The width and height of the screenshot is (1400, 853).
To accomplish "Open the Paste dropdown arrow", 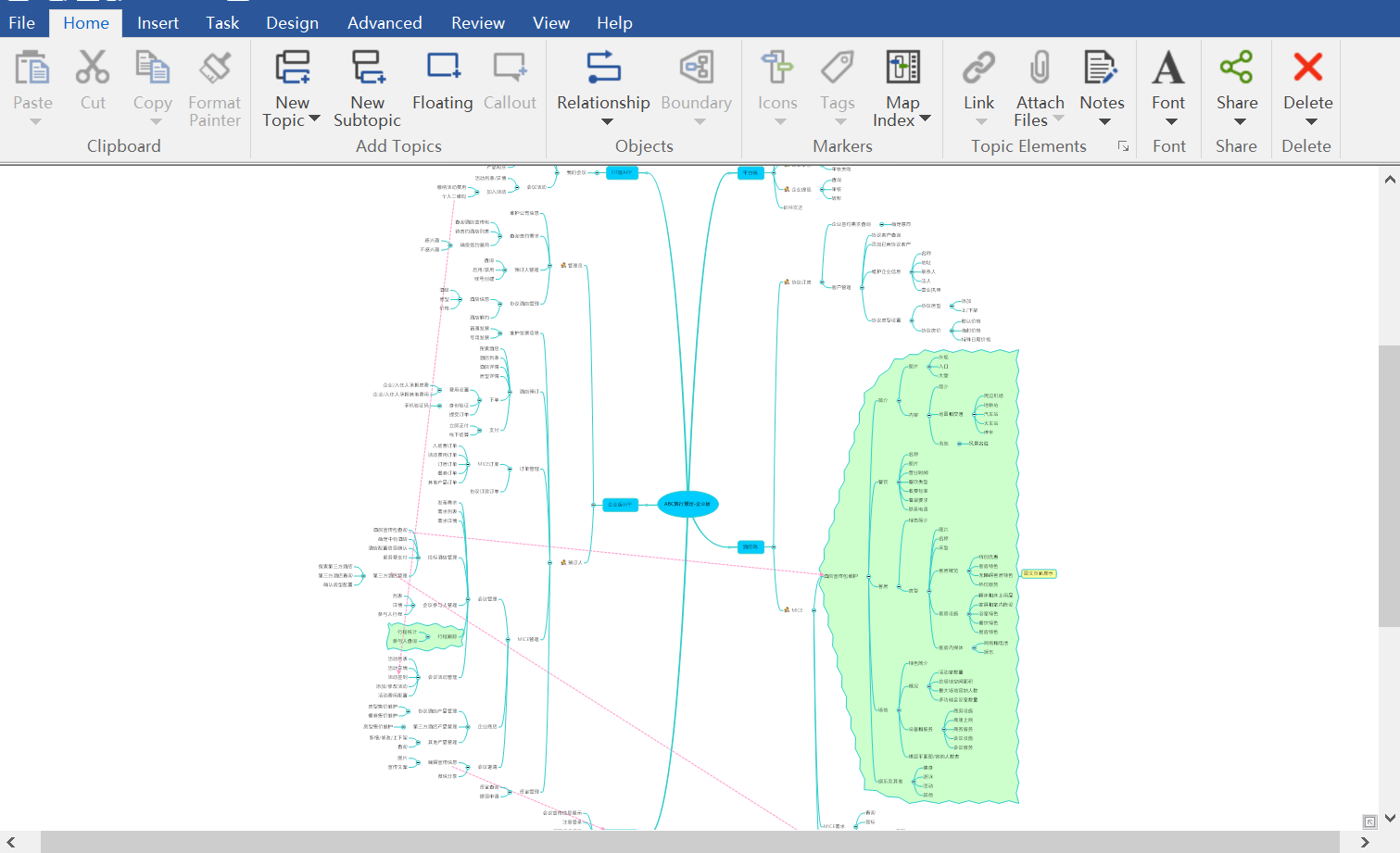I will 35,121.
